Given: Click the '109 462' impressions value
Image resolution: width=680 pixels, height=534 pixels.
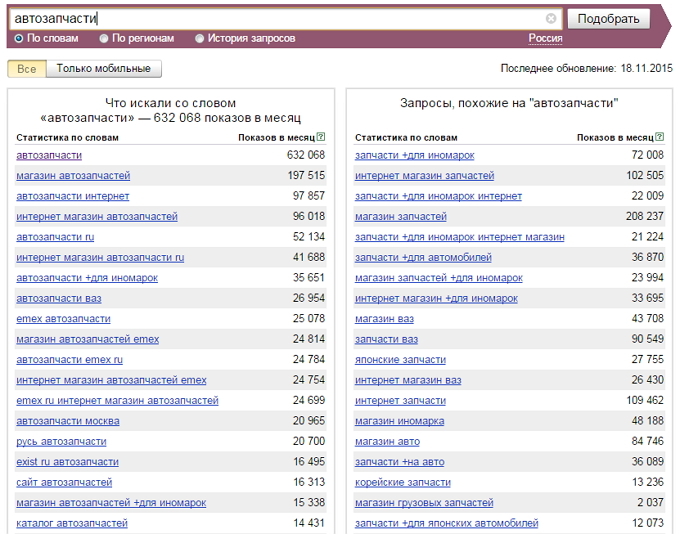Looking at the screenshot, I should click(x=645, y=400).
